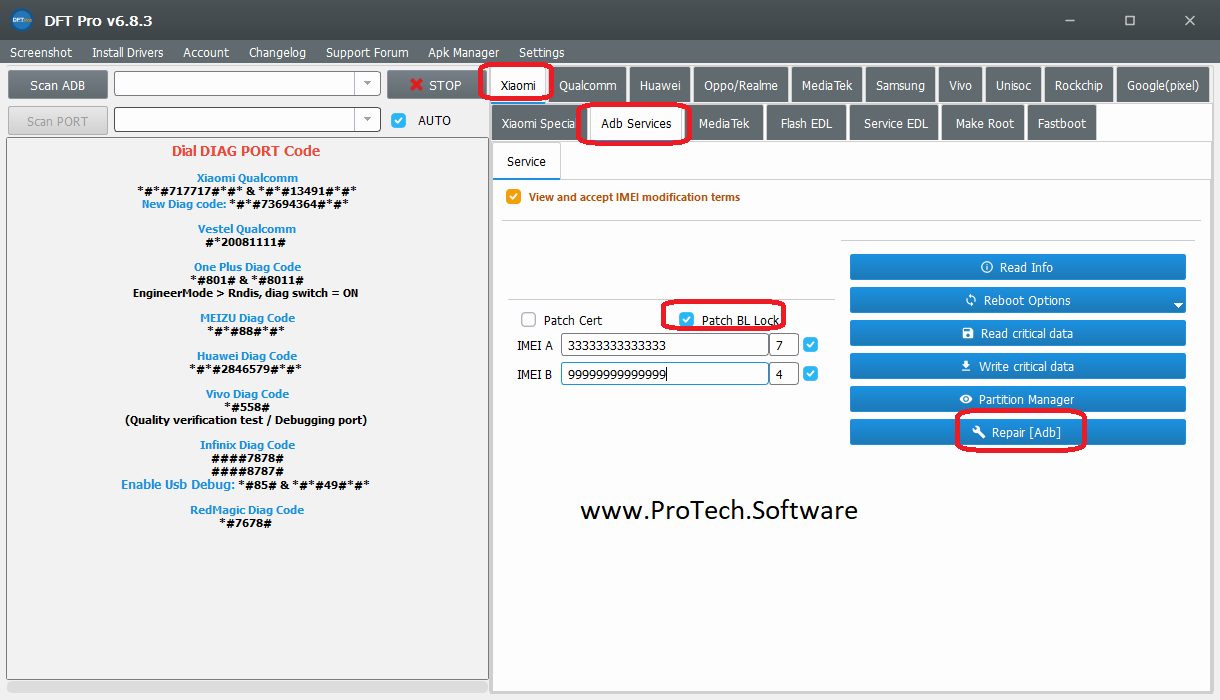Switch to the Adb Services sub-tab
1220x700 pixels.
tap(636, 123)
